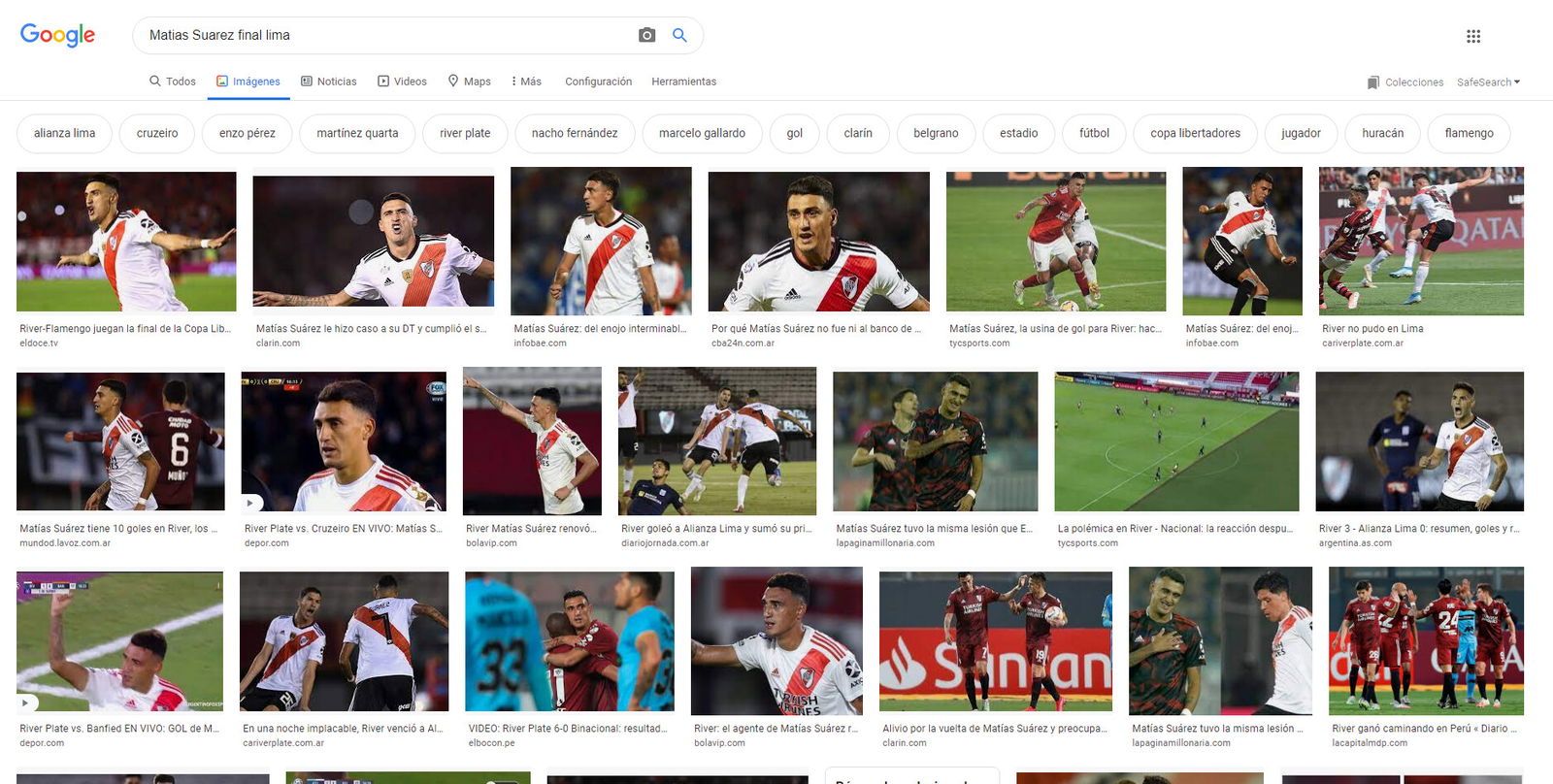
Task: Open elbocon.pe River Plate 6-0 Binacional image
Action: click(570, 641)
